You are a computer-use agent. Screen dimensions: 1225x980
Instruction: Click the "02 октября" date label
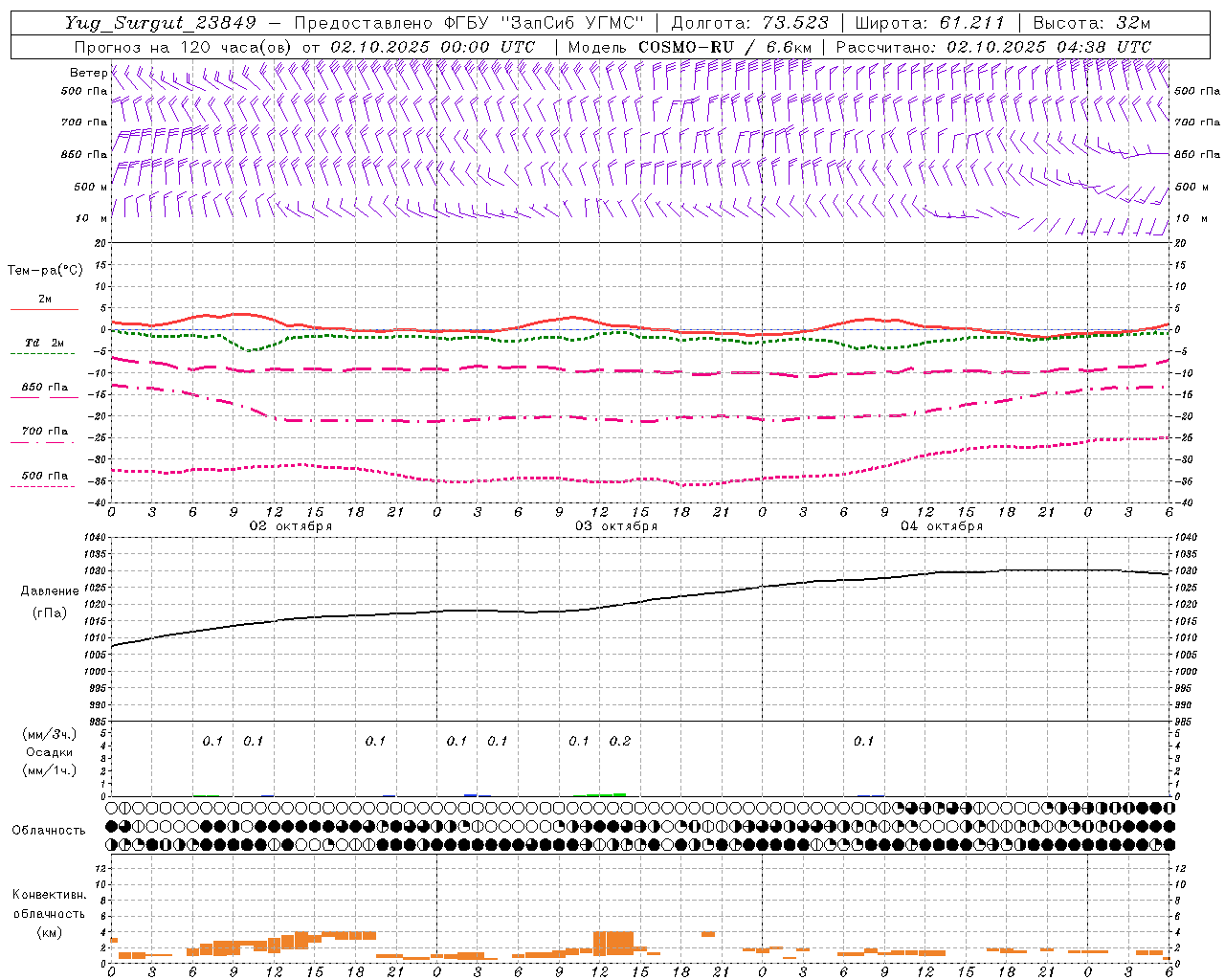pos(291,526)
